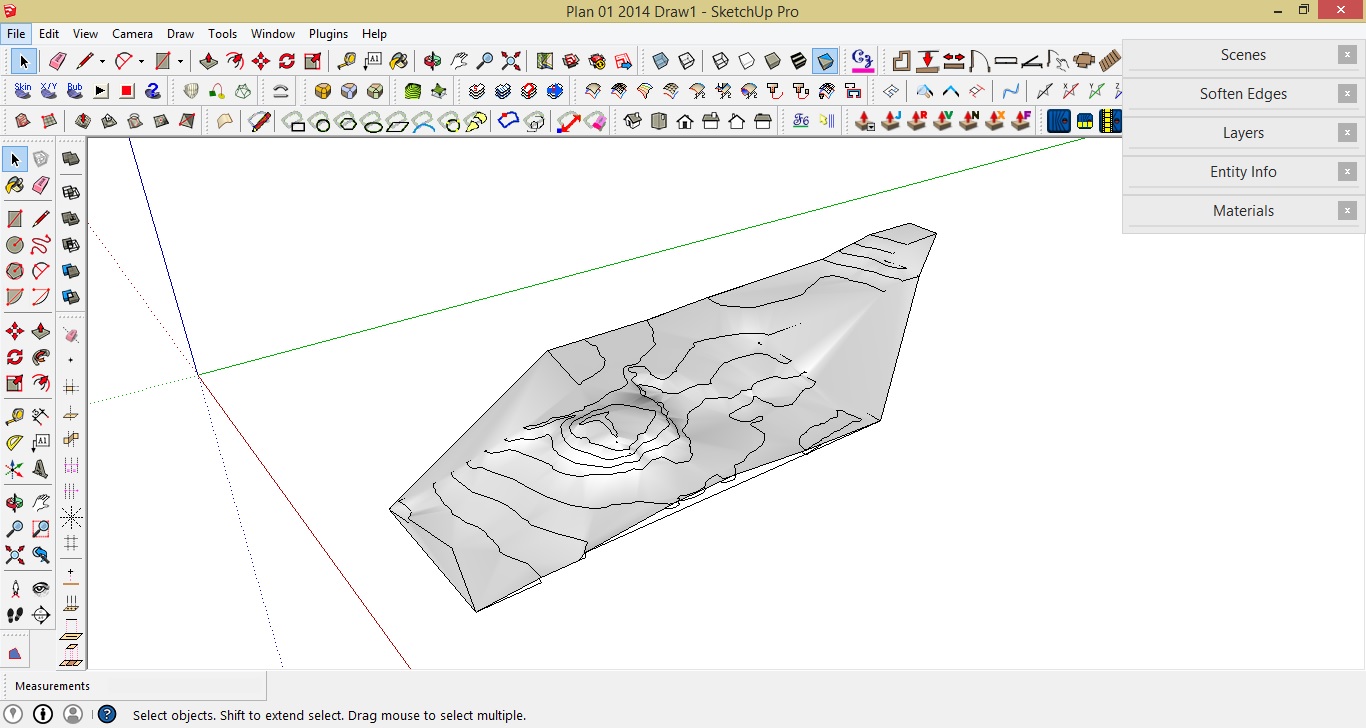This screenshot has width=1366, height=728.
Task: Choose the Orbit tool
Action: pos(430,61)
